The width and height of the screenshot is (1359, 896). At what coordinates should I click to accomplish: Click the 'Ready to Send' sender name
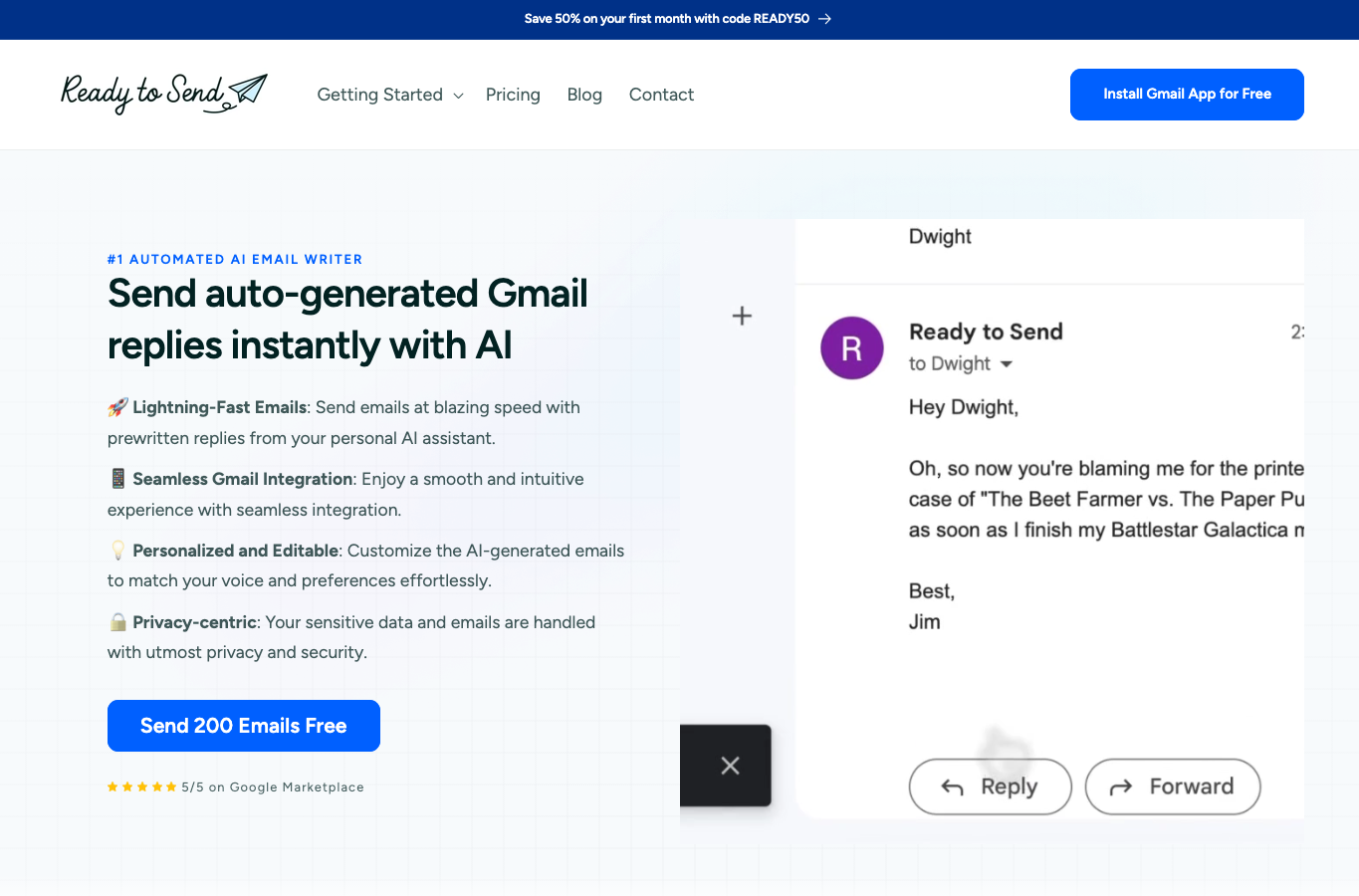click(986, 332)
